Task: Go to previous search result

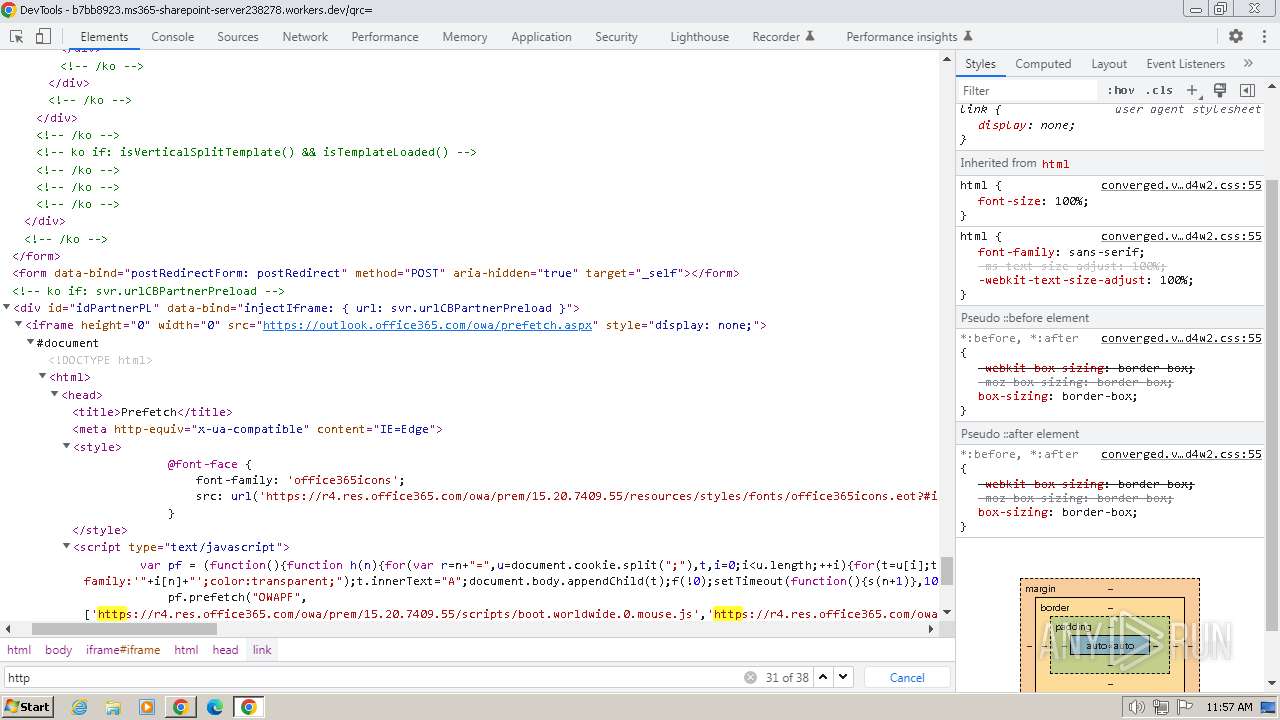Action: 823,677
